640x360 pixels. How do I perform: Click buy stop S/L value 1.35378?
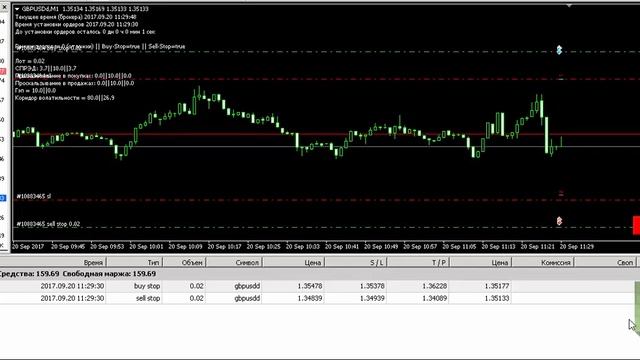(x=372, y=286)
